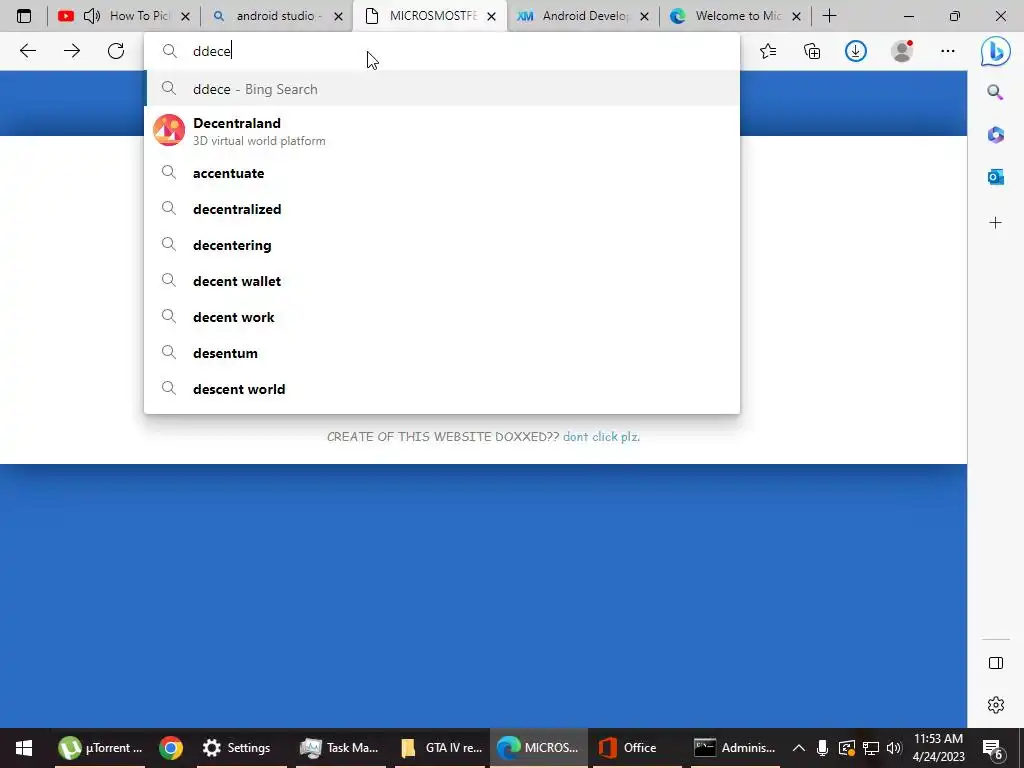Open µTorrent from the taskbar
This screenshot has height=768, width=1024.
99,748
